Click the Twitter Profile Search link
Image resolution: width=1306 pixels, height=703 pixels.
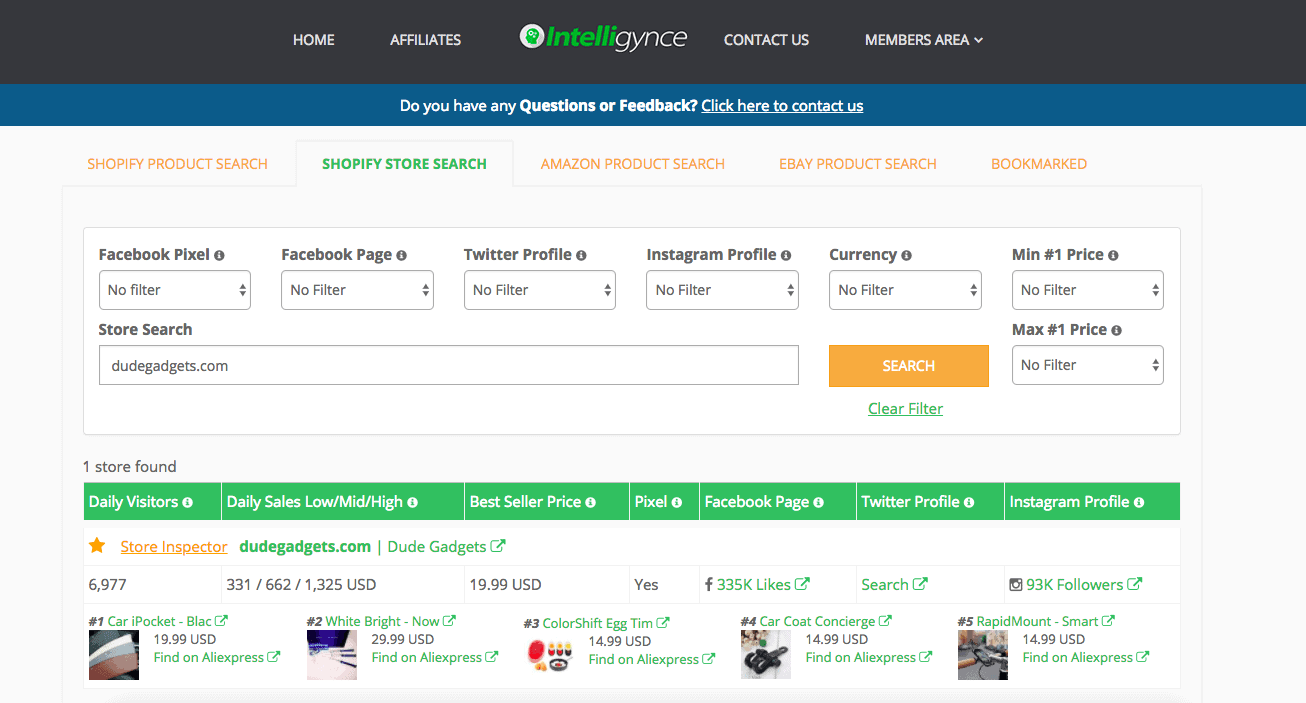pyautogui.click(x=894, y=584)
